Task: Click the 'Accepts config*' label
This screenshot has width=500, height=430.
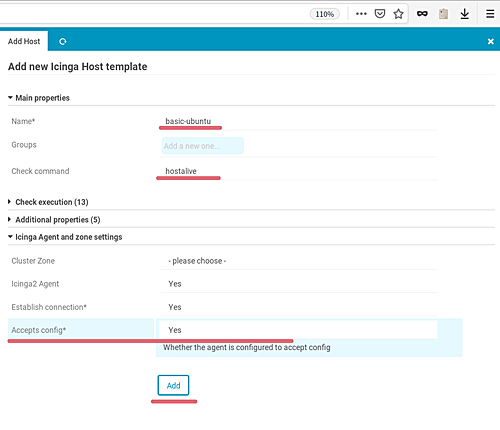Action: point(38,330)
